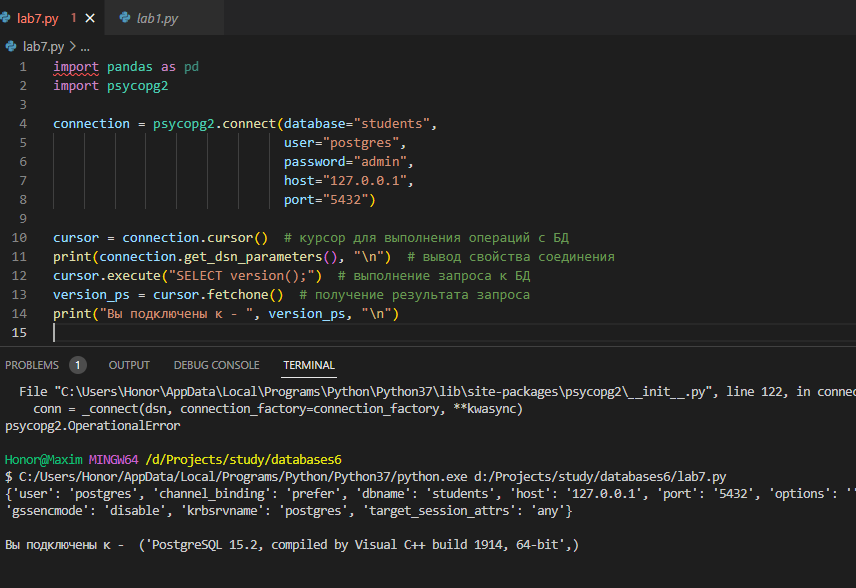Click 'cursor.fetchone()' on line 13
Viewport: 856px width, 588px height.
(218, 295)
